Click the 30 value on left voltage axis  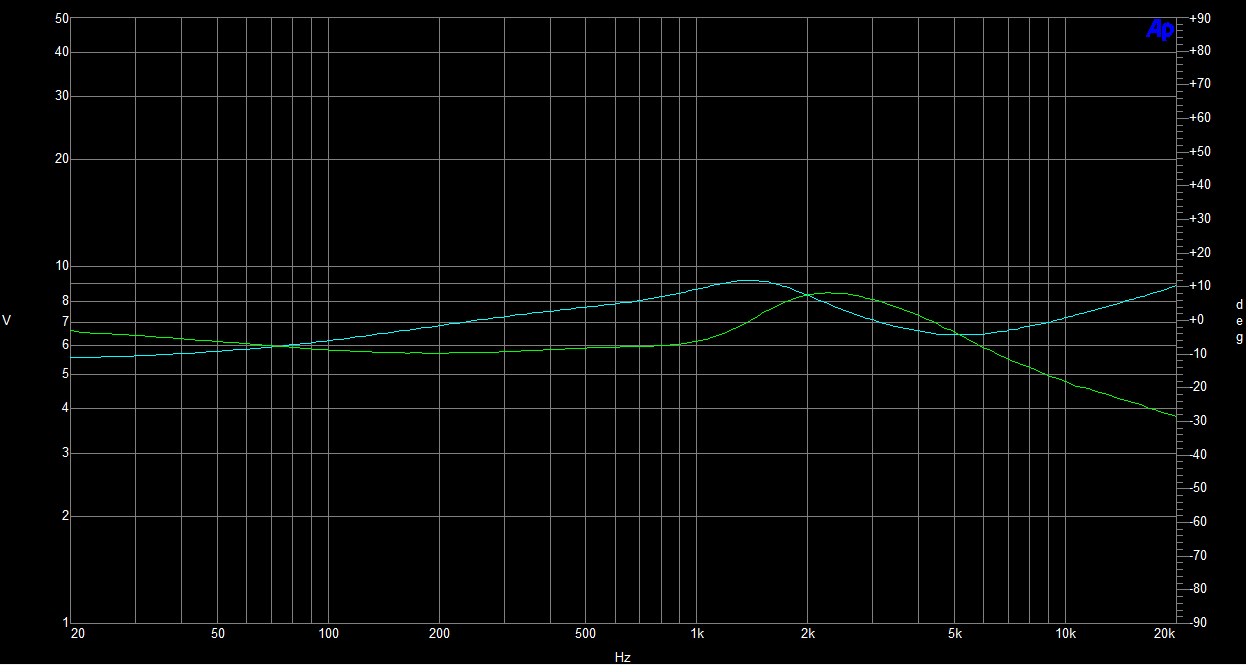[62, 96]
